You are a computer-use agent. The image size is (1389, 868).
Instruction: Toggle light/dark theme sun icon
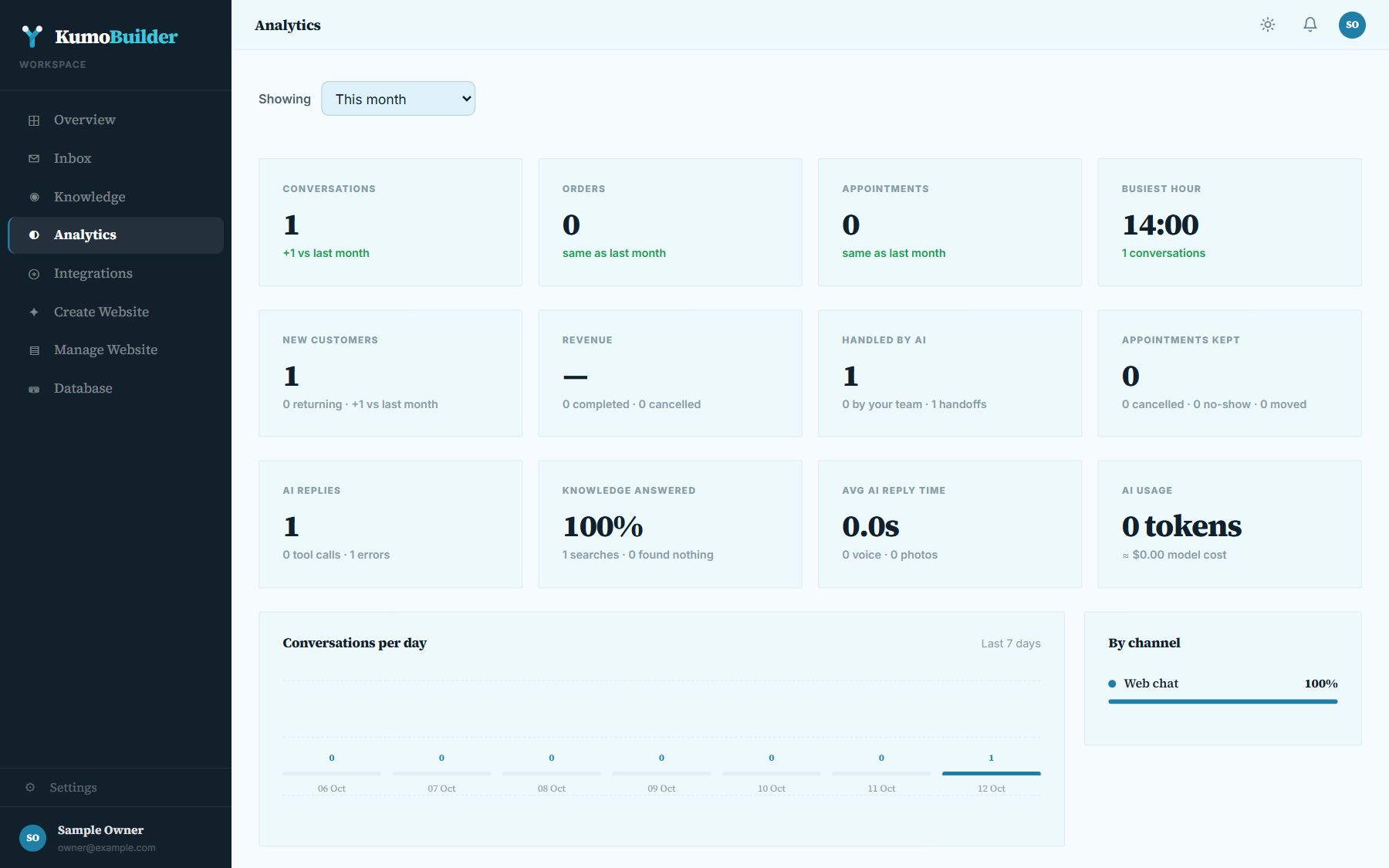point(1268,25)
